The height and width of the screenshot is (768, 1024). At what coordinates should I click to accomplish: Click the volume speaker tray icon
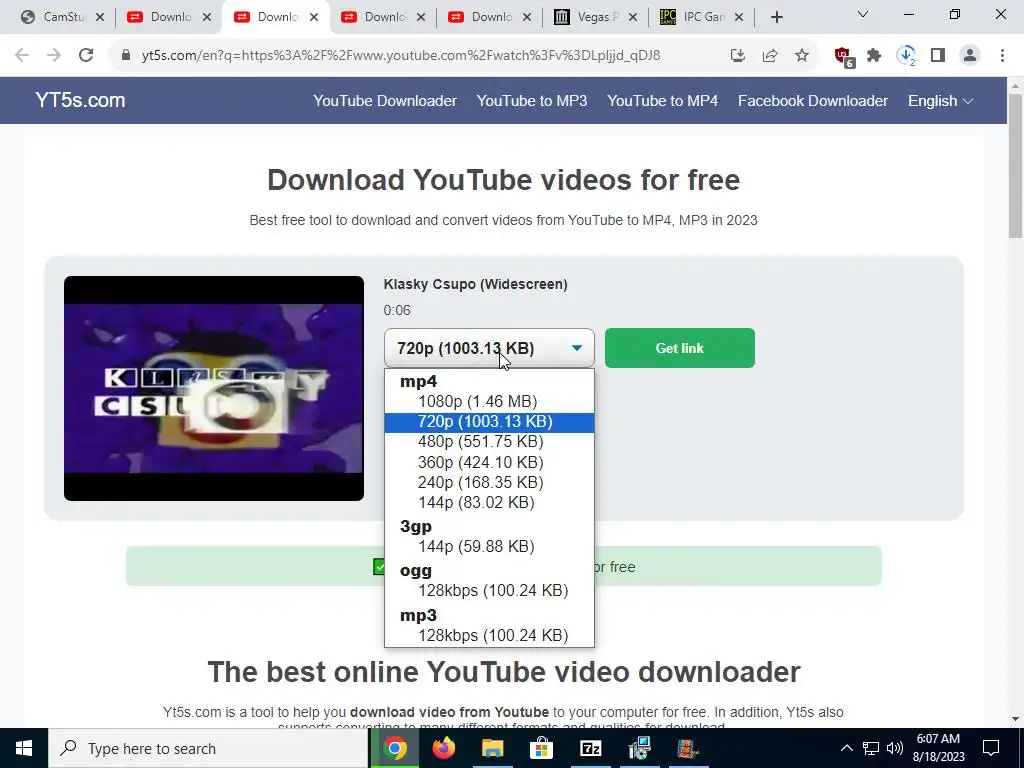click(895, 748)
